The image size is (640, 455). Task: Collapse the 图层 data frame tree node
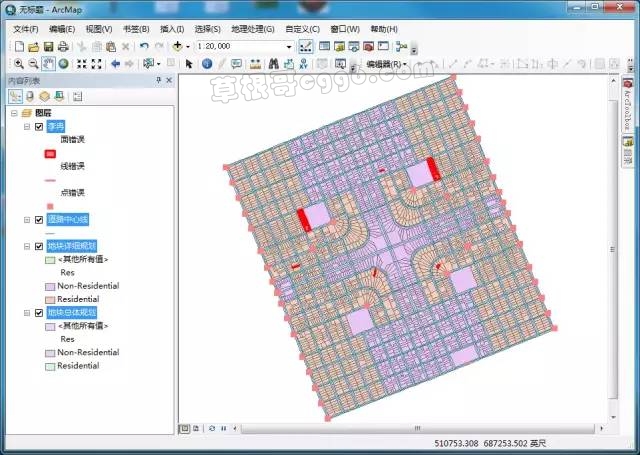point(12,113)
